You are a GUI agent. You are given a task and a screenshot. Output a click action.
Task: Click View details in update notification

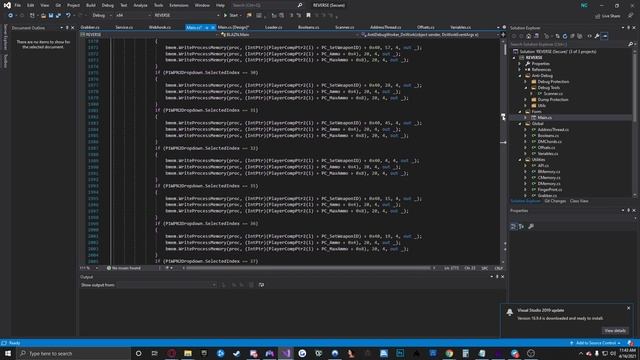coord(615,331)
